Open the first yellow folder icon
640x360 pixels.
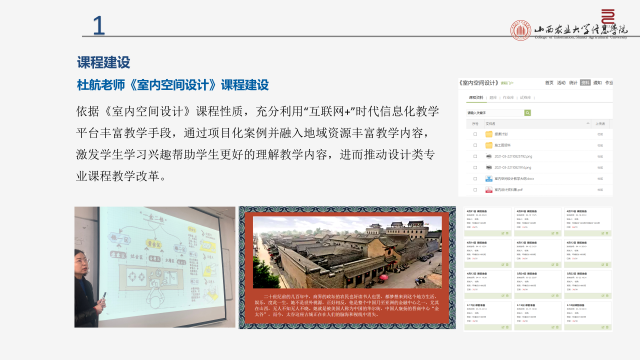(489, 134)
